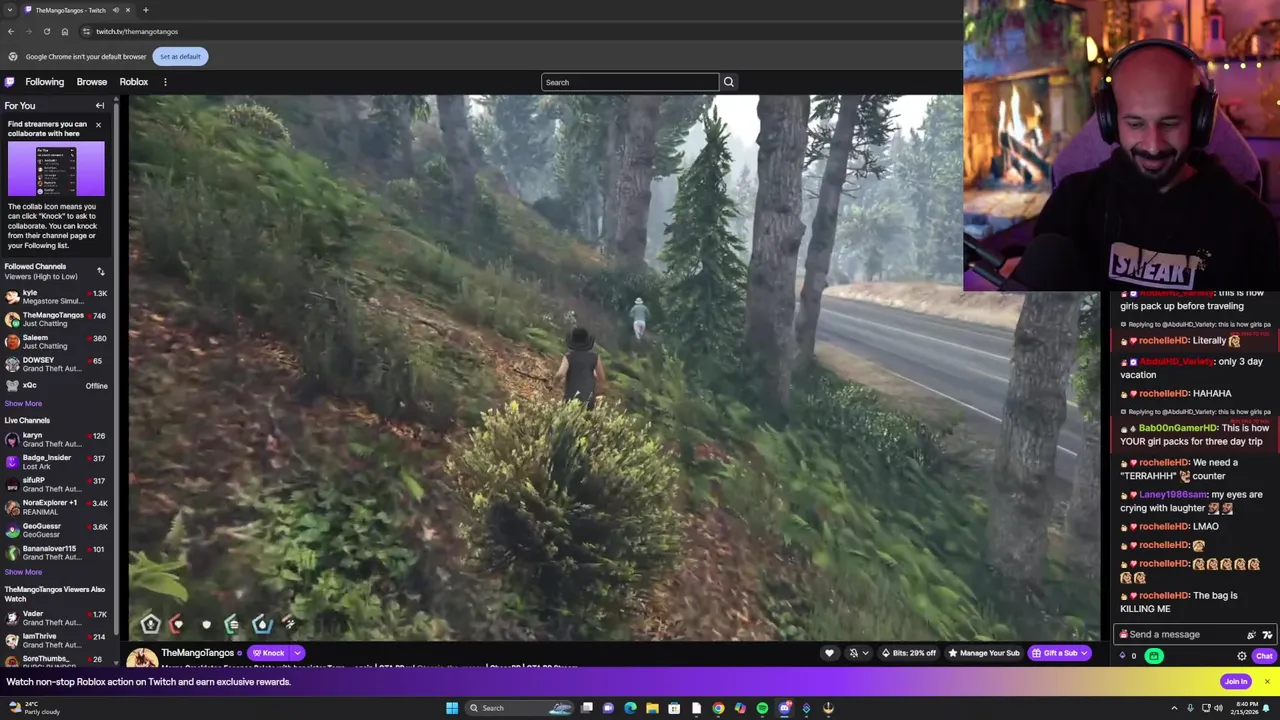
Task: Open GeoGuessr channel
Action: (55, 530)
